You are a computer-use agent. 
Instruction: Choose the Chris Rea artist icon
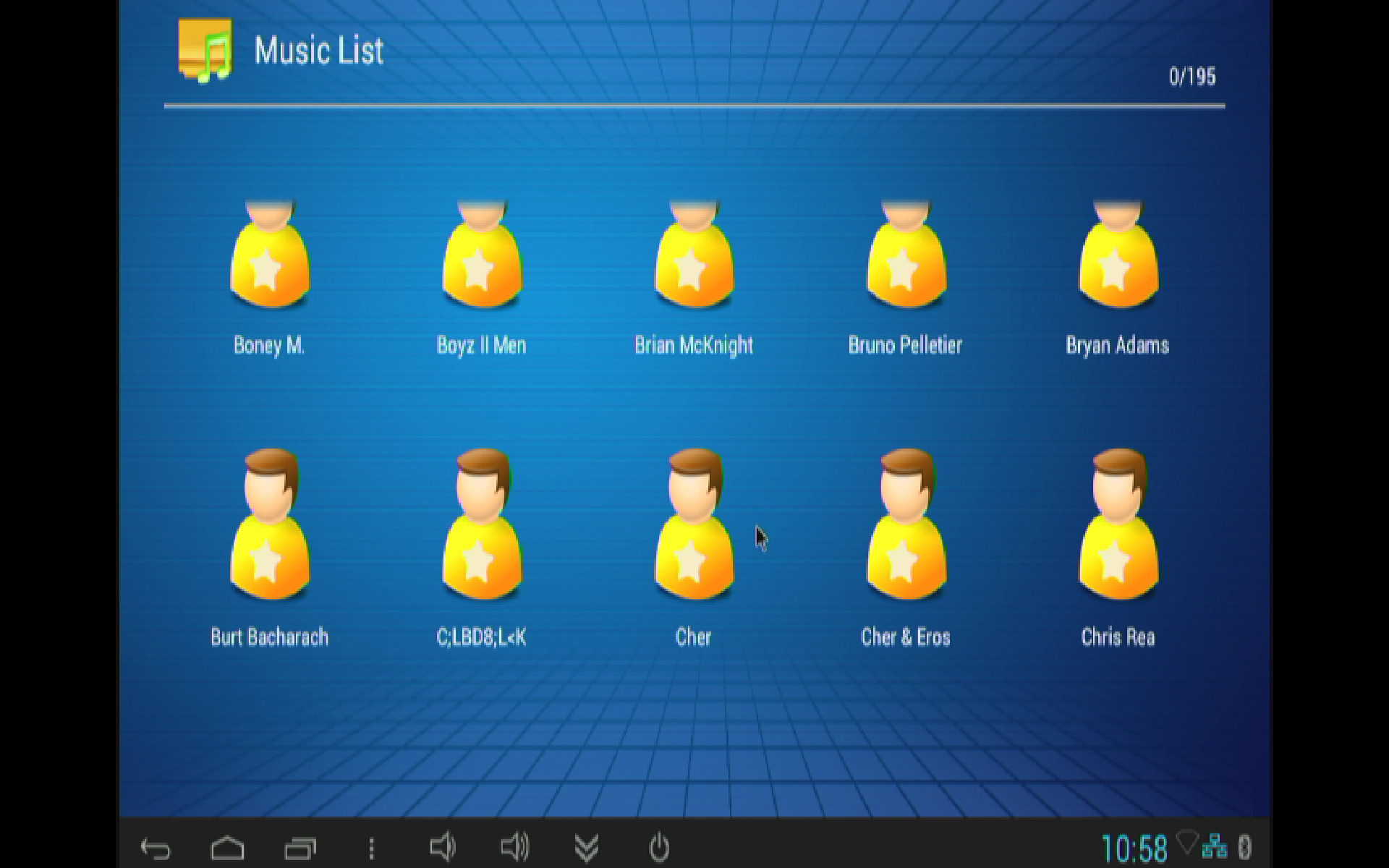1118,526
